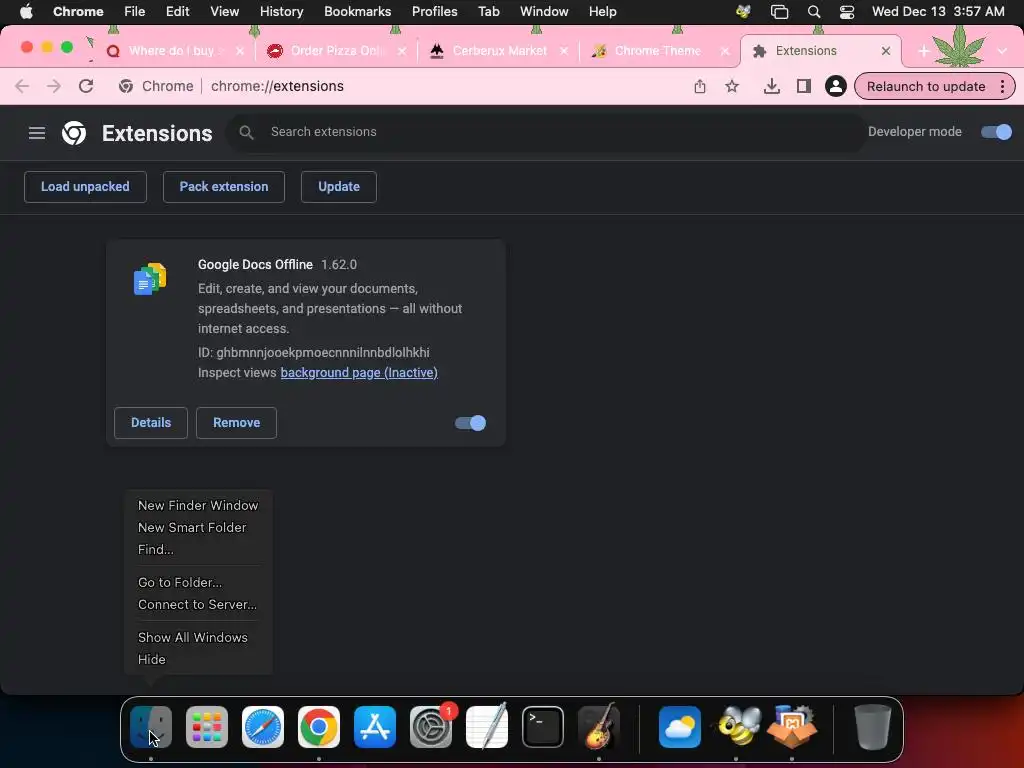Select New Smart Folder menu item
The image size is (1024, 768).
(x=198, y=528)
